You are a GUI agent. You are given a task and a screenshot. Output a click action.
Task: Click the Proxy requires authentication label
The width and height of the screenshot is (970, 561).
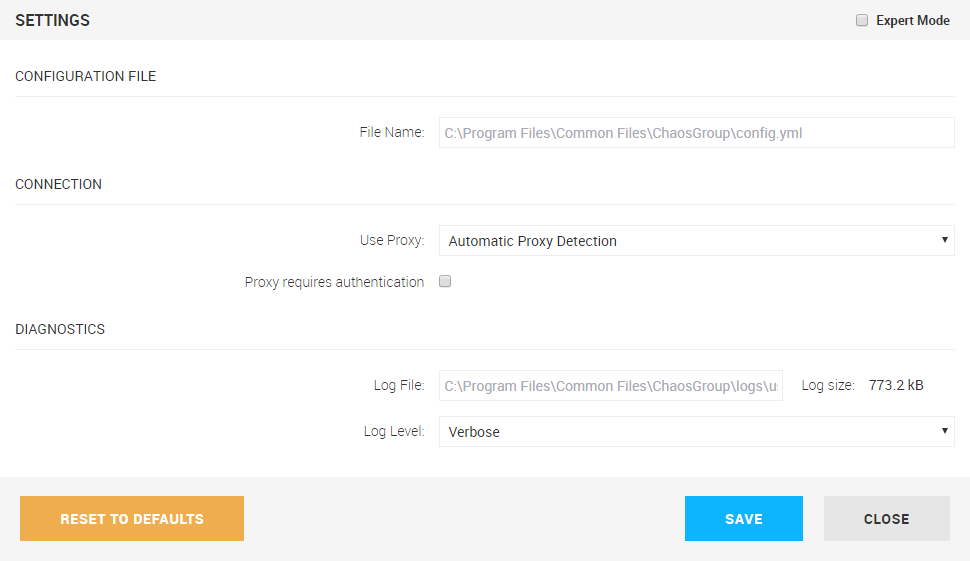click(x=334, y=282)
